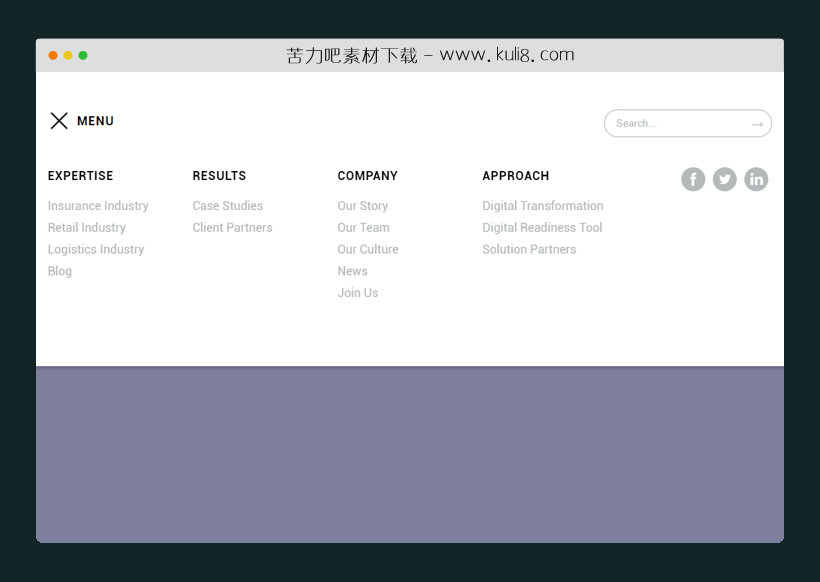
Task: Open the Digital Transformation link
Action: (x=543, y=206)
